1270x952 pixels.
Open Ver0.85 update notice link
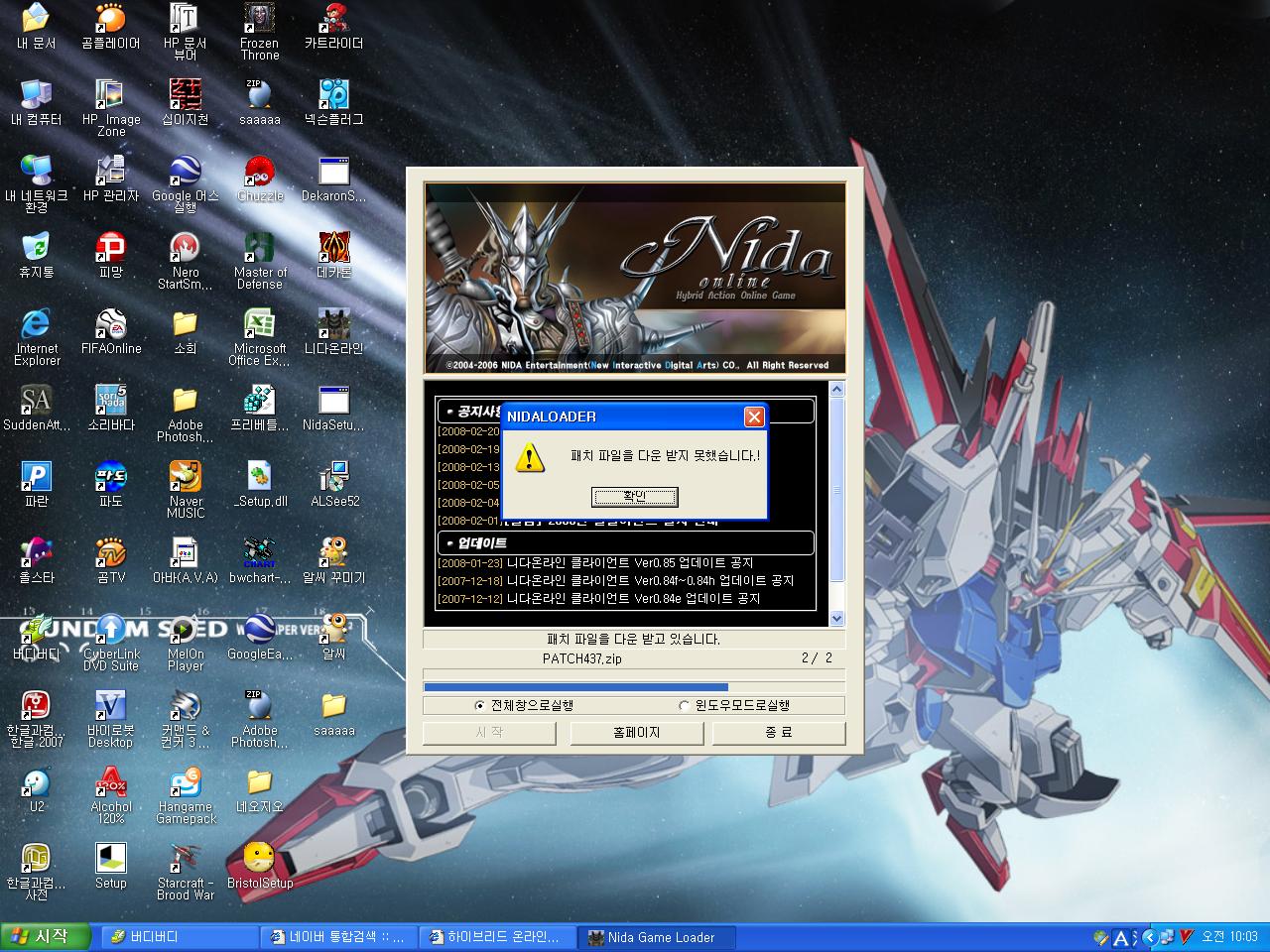click(630, 563)
